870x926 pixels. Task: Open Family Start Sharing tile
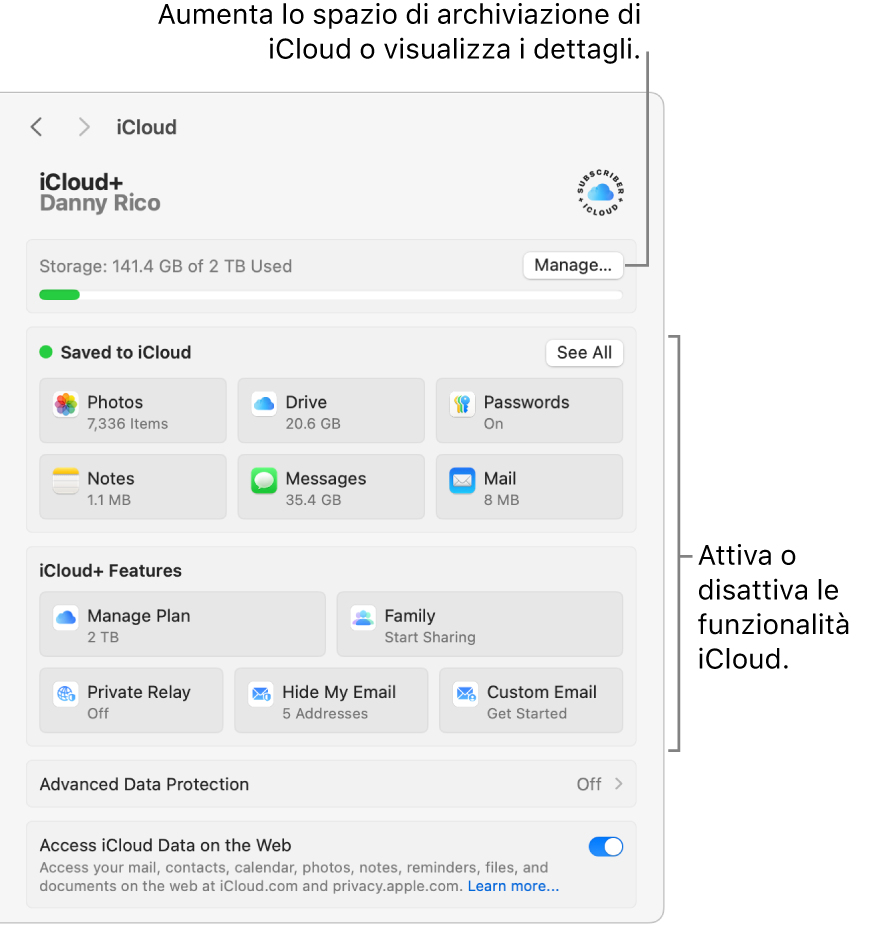480,624
